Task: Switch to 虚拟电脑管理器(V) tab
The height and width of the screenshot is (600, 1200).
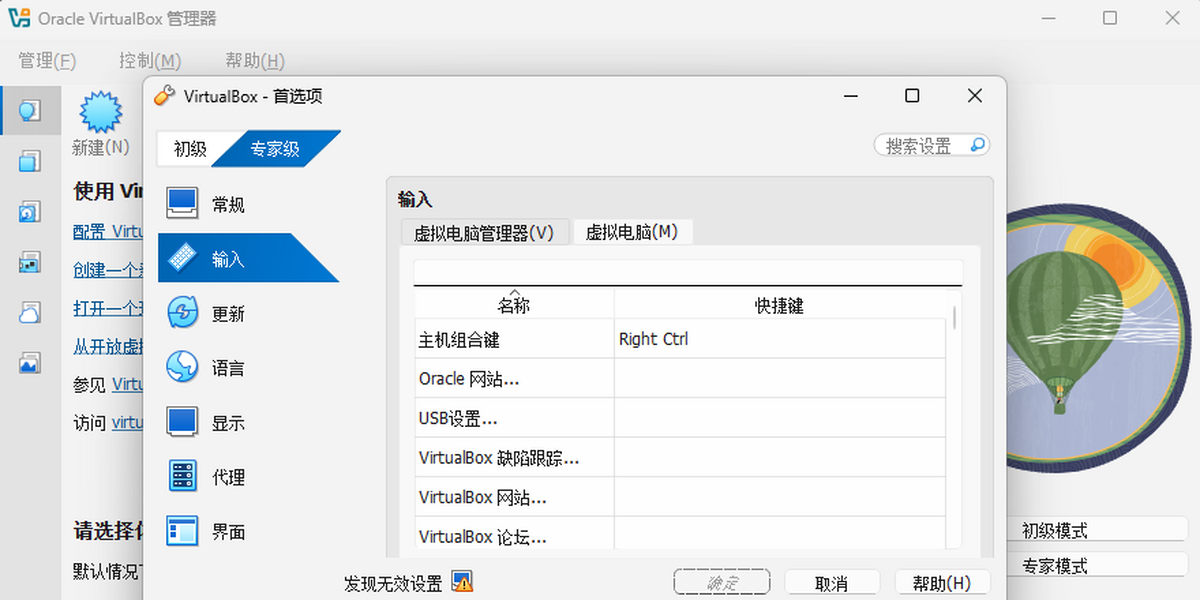Action: tap(484, 232)
